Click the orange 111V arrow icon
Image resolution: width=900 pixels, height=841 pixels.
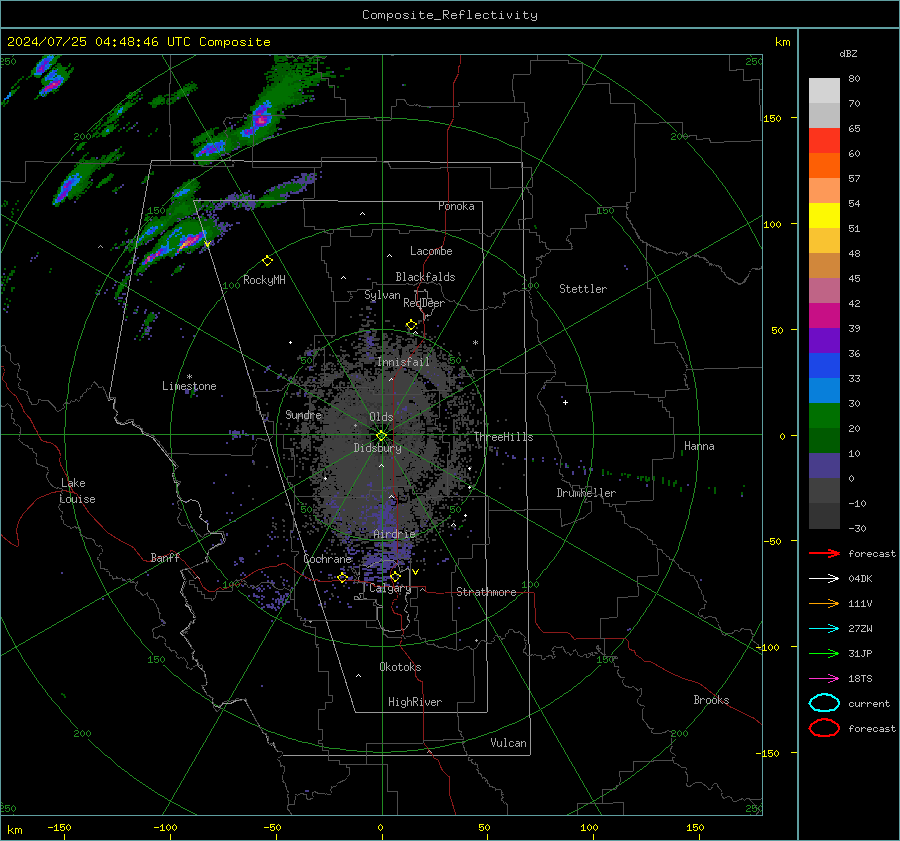824,603
